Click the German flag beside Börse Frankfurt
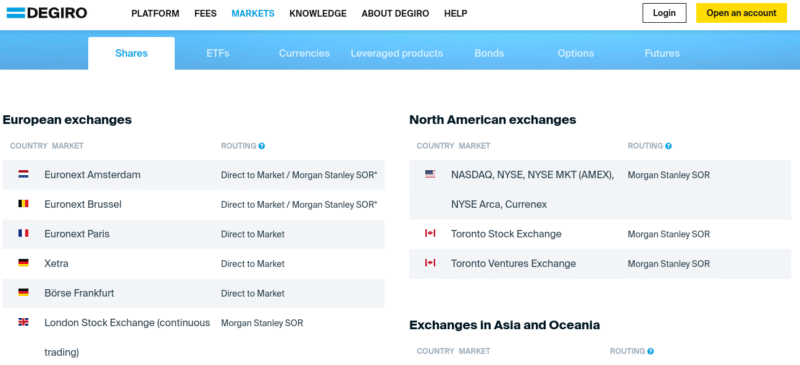800x365 pixels. tap(23, 293)
